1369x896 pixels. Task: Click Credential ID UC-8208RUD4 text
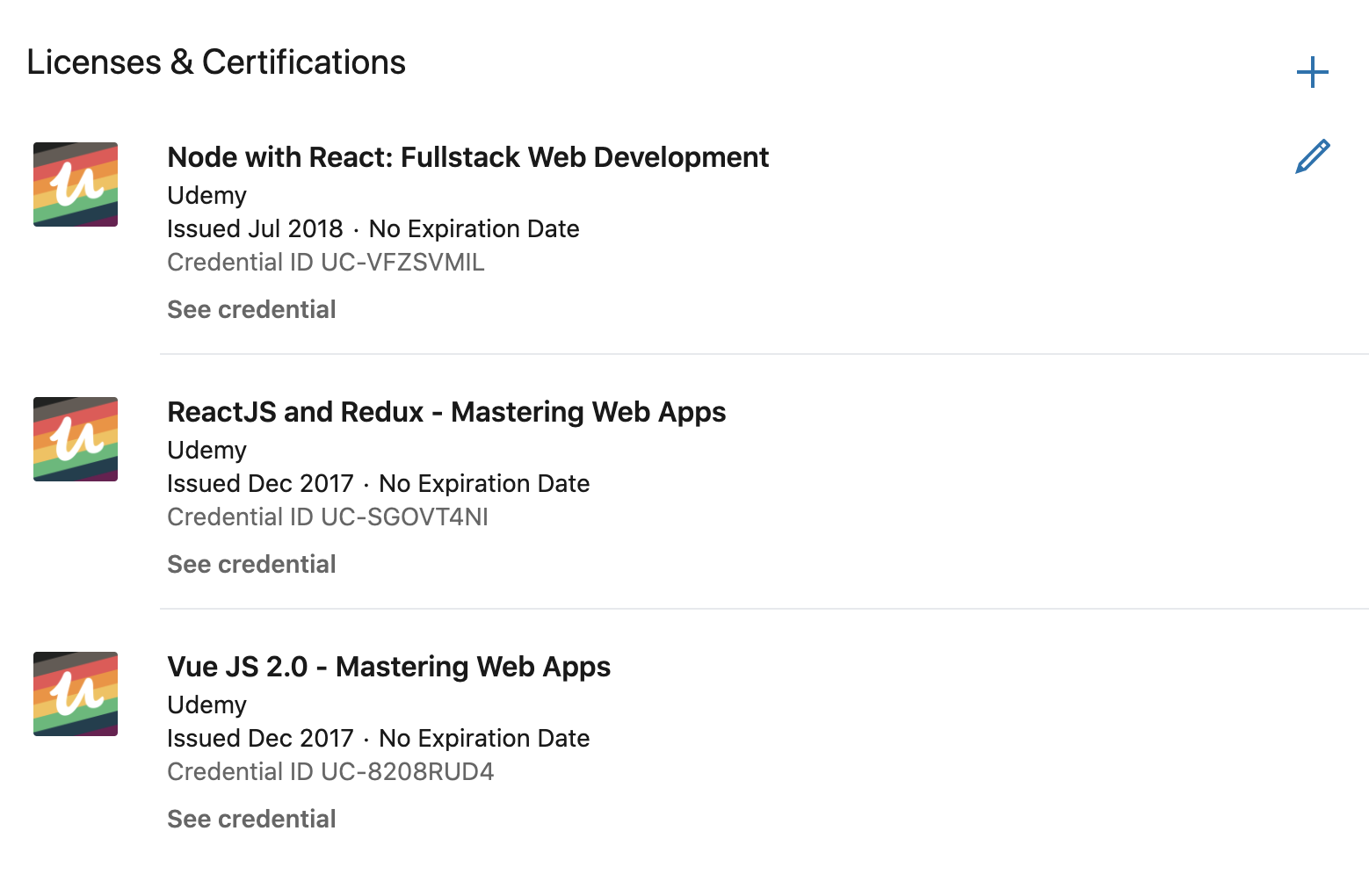[x=330, y=771]
